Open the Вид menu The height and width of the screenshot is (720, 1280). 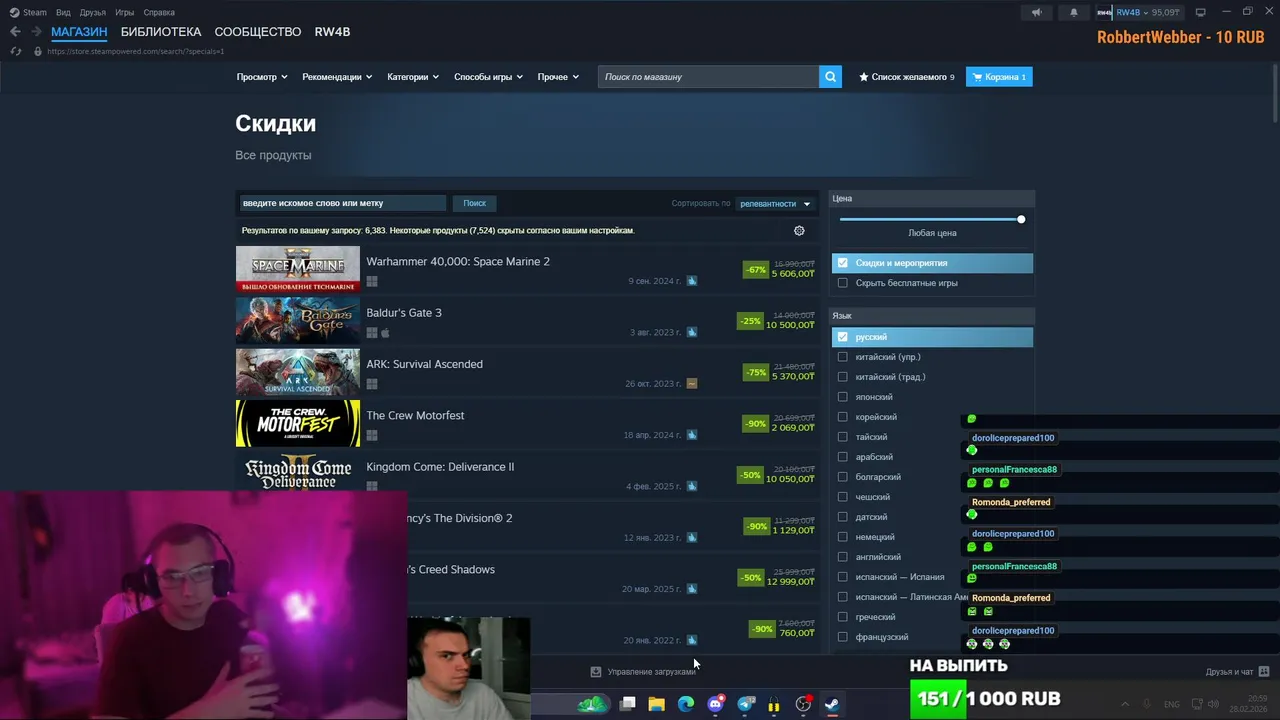(x=63, y=12)
